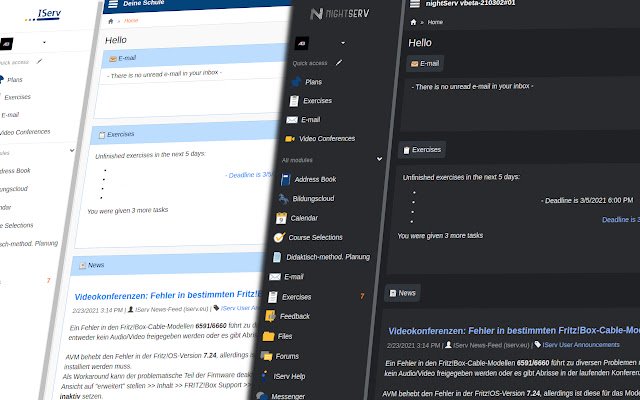This screenshot has height=400, width=640.
Task: Click 'You were given 3 more tasks' in dark panel
Action: pyautogui.click(x=440, y=236)
